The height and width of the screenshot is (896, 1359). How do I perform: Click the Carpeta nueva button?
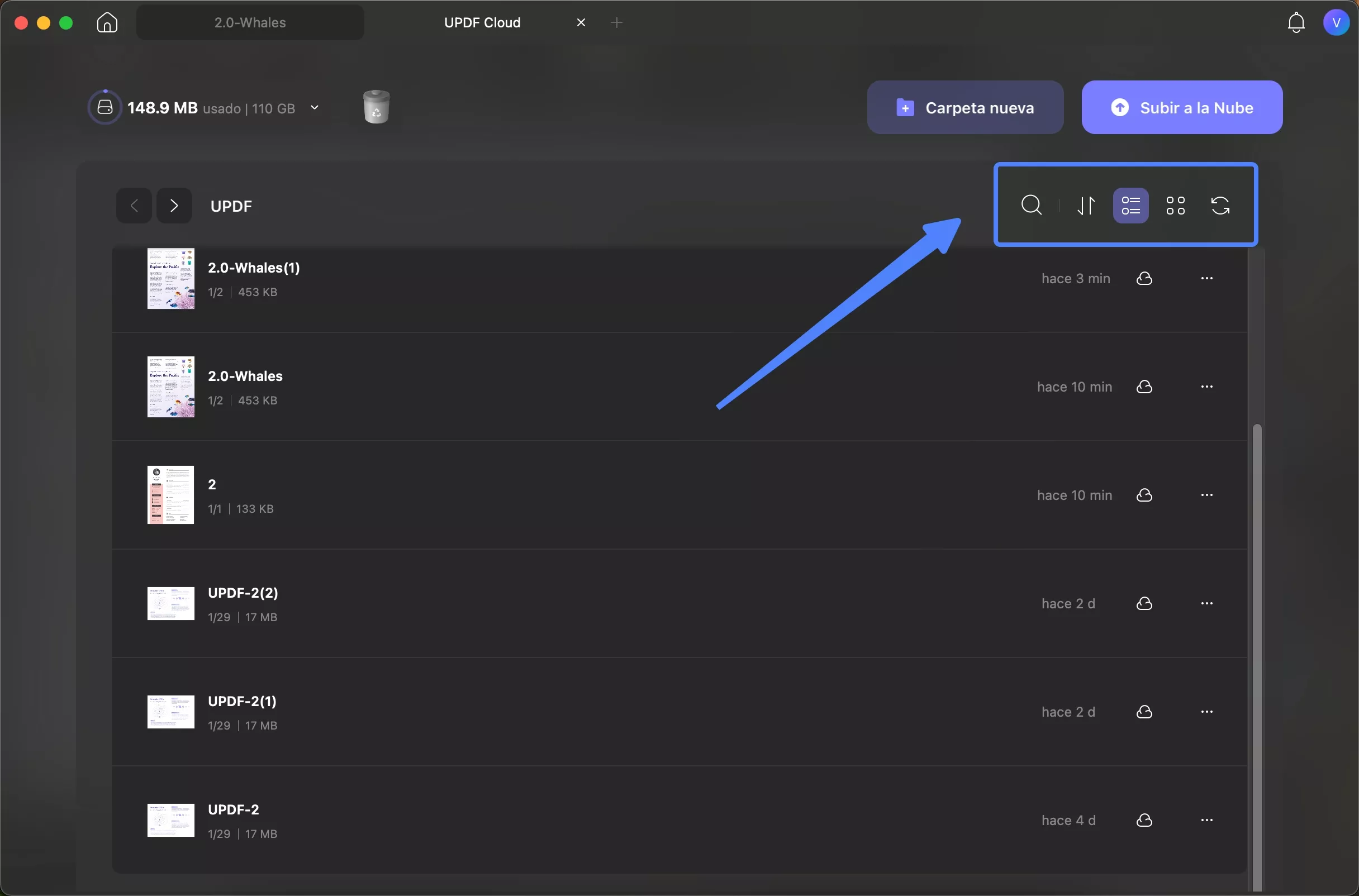[x=964, y=107]
